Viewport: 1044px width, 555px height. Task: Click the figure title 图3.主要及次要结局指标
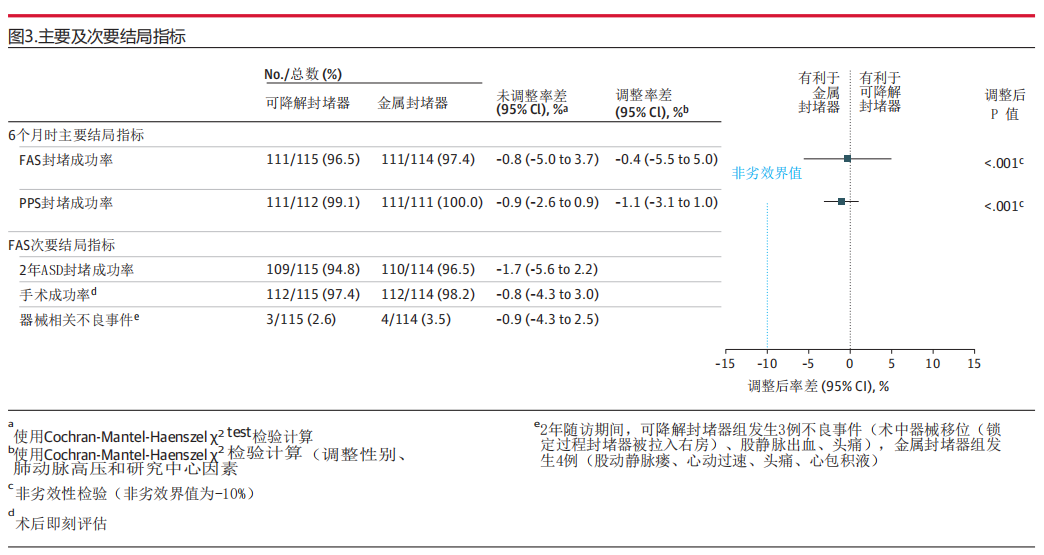point(96,37)
